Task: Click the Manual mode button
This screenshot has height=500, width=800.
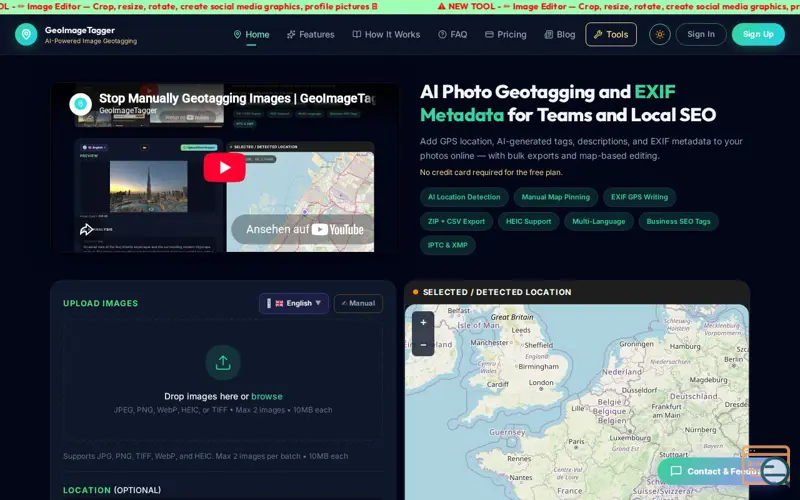Action: pyautogui.click(x=358, y=303)
